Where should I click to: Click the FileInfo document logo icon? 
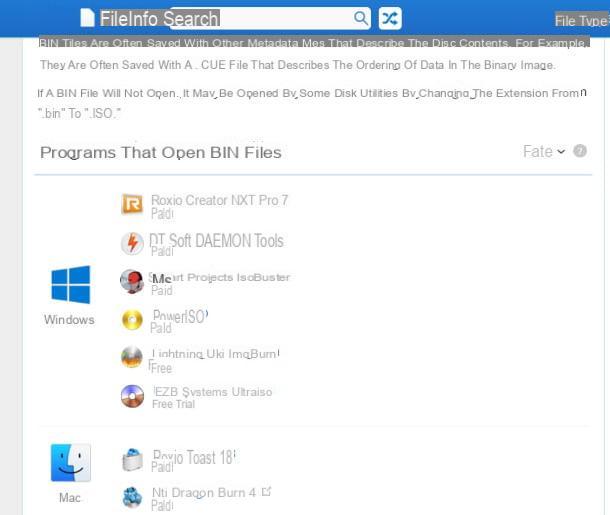pos(87,18)
